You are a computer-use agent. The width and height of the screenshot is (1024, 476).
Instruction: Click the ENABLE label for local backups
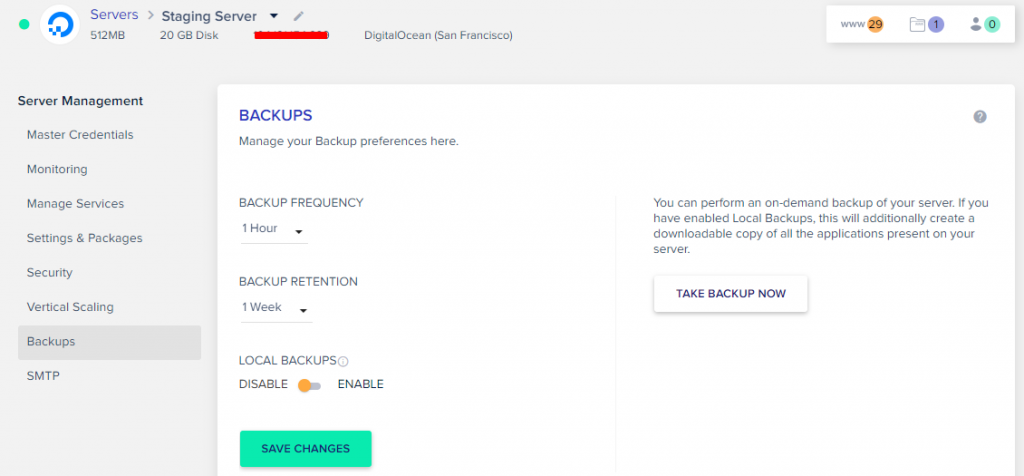tap(360, 384)
